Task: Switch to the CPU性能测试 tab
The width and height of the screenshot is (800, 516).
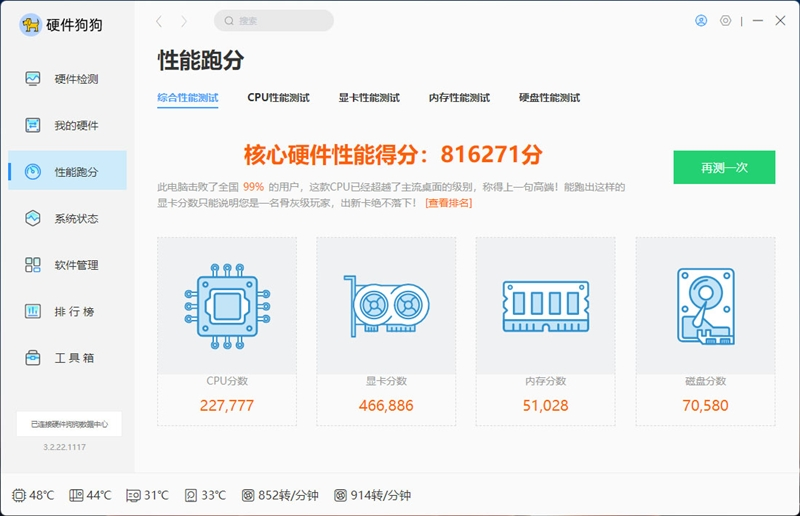Action: point(278,97)
